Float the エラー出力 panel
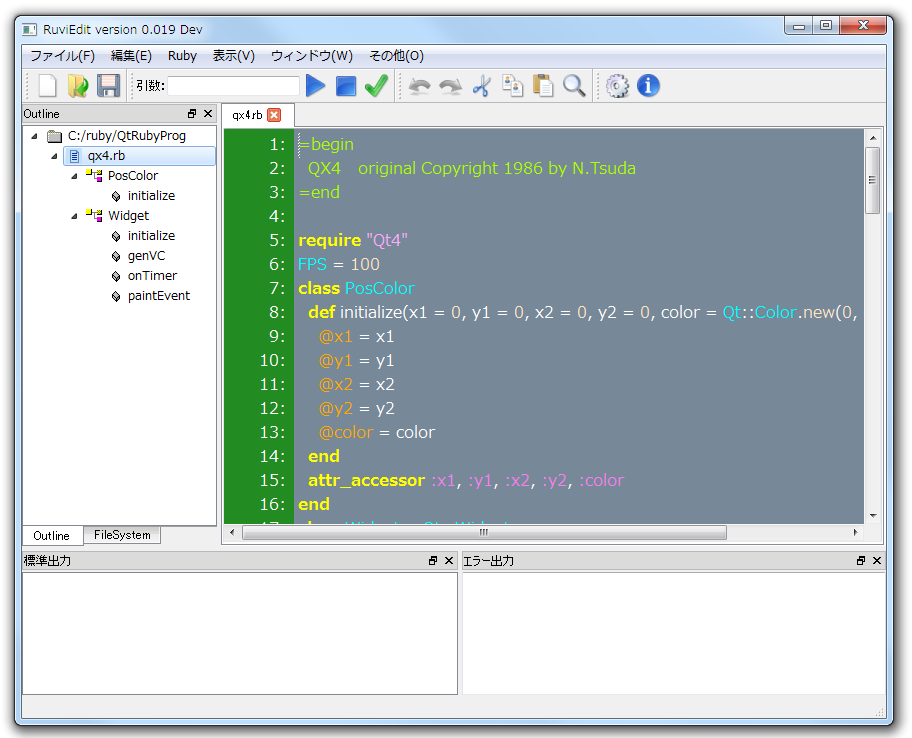The image size is (912, 738). coord(861,561)
